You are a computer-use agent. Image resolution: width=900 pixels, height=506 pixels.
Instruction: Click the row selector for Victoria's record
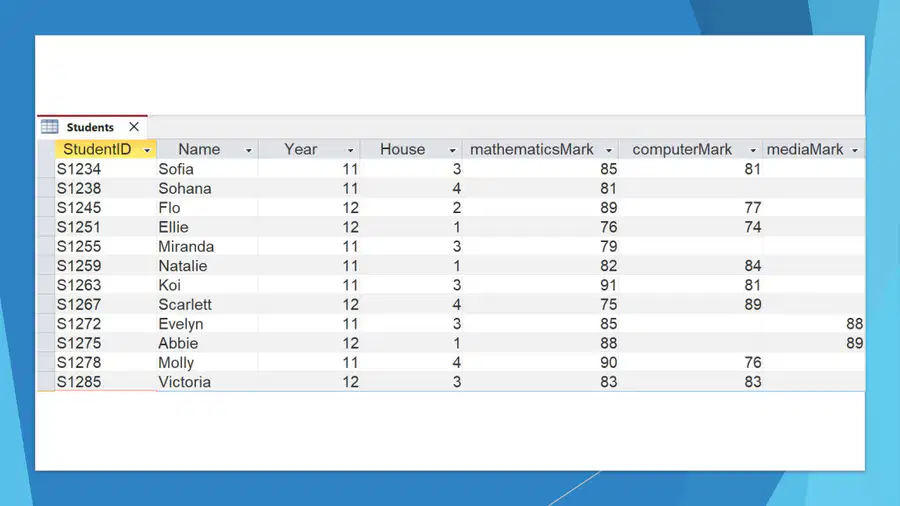[x=46, y=382]
